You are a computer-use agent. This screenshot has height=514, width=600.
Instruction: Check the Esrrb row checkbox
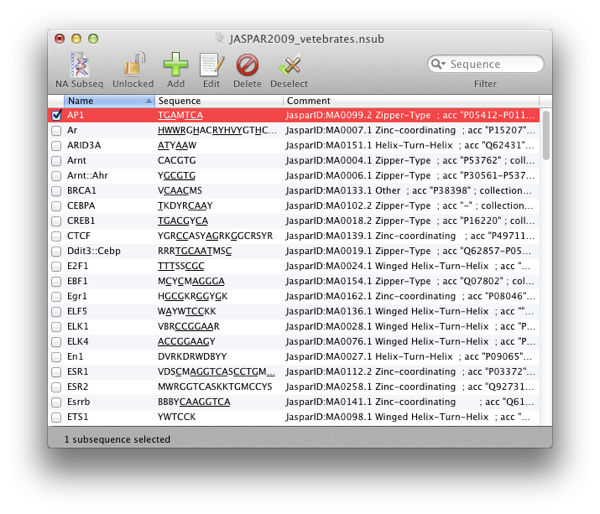tap(56, 402)
